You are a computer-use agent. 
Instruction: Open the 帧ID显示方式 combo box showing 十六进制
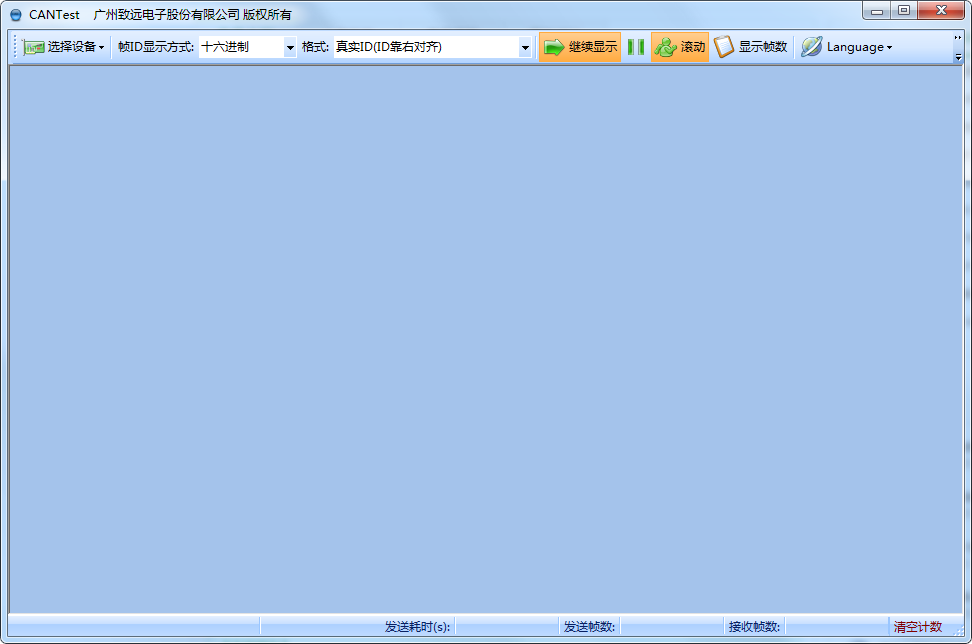[x=290, y=47]
